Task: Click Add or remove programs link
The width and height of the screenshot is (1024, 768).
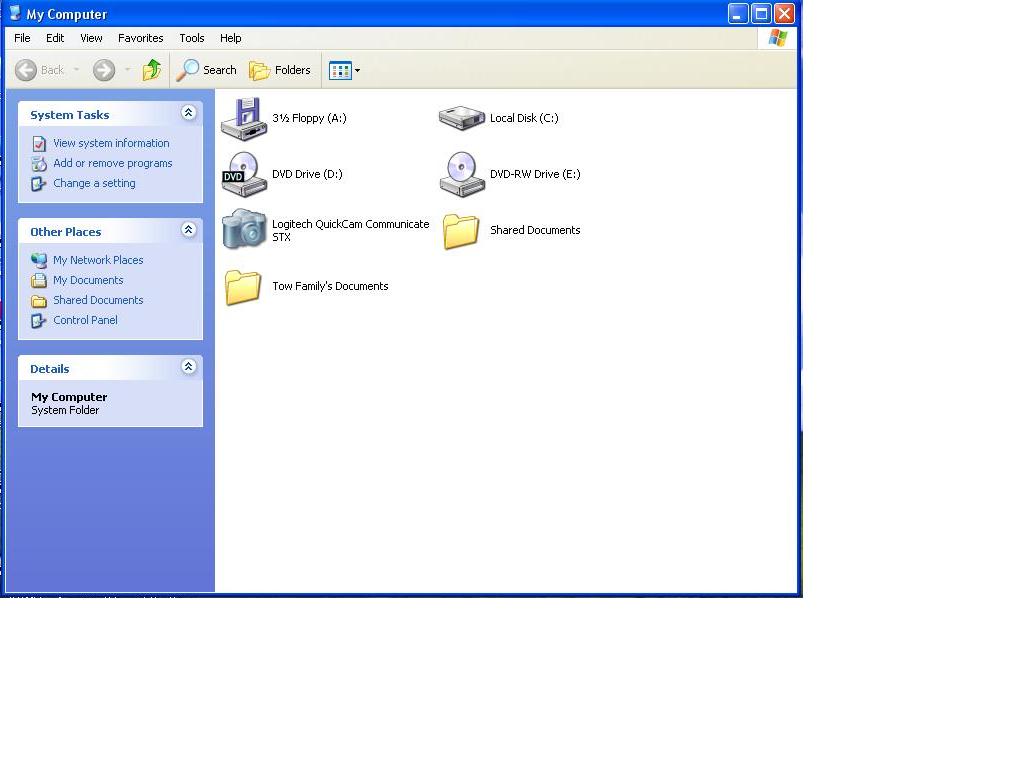Action: pyautogui.click(x=112, y=163)
